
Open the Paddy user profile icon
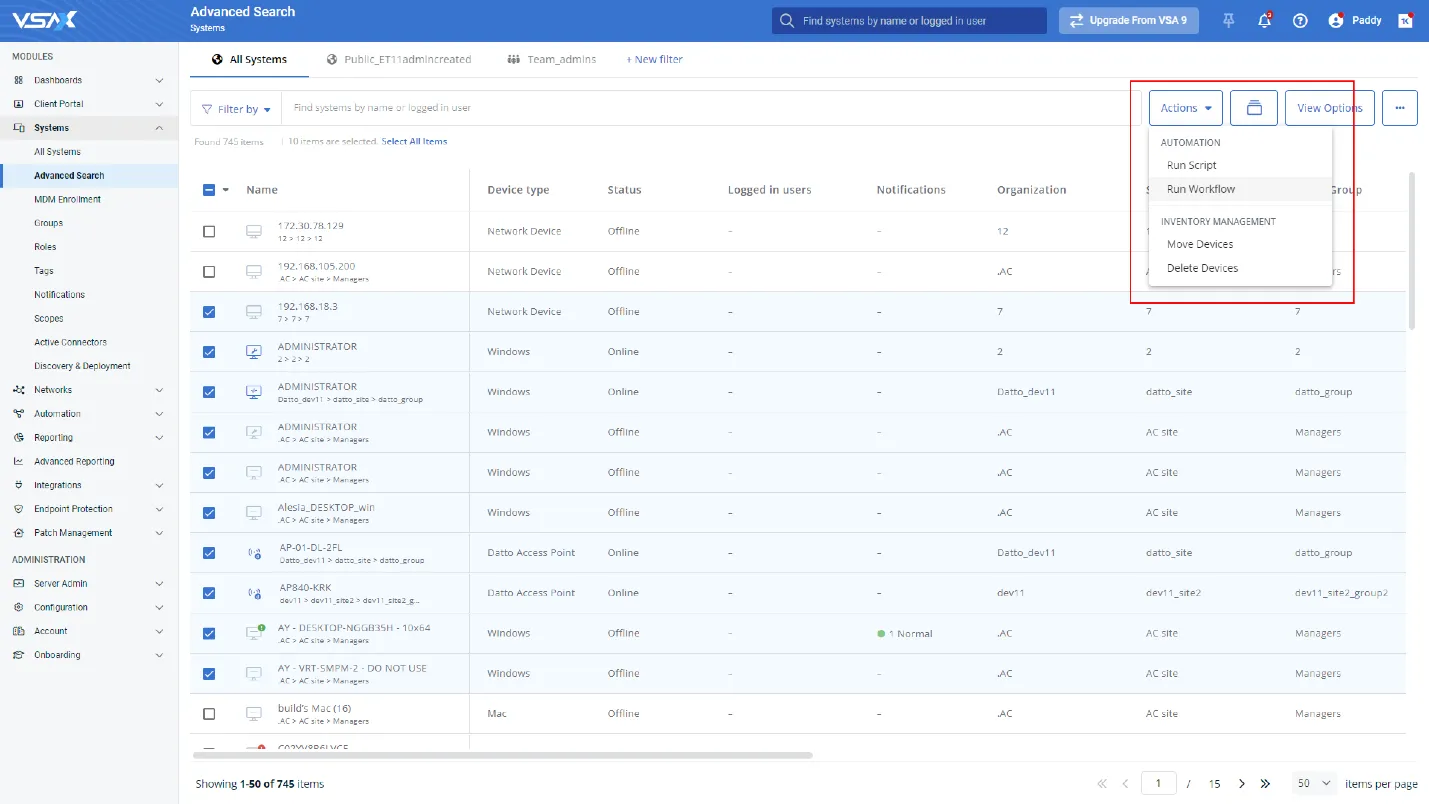1336,21
